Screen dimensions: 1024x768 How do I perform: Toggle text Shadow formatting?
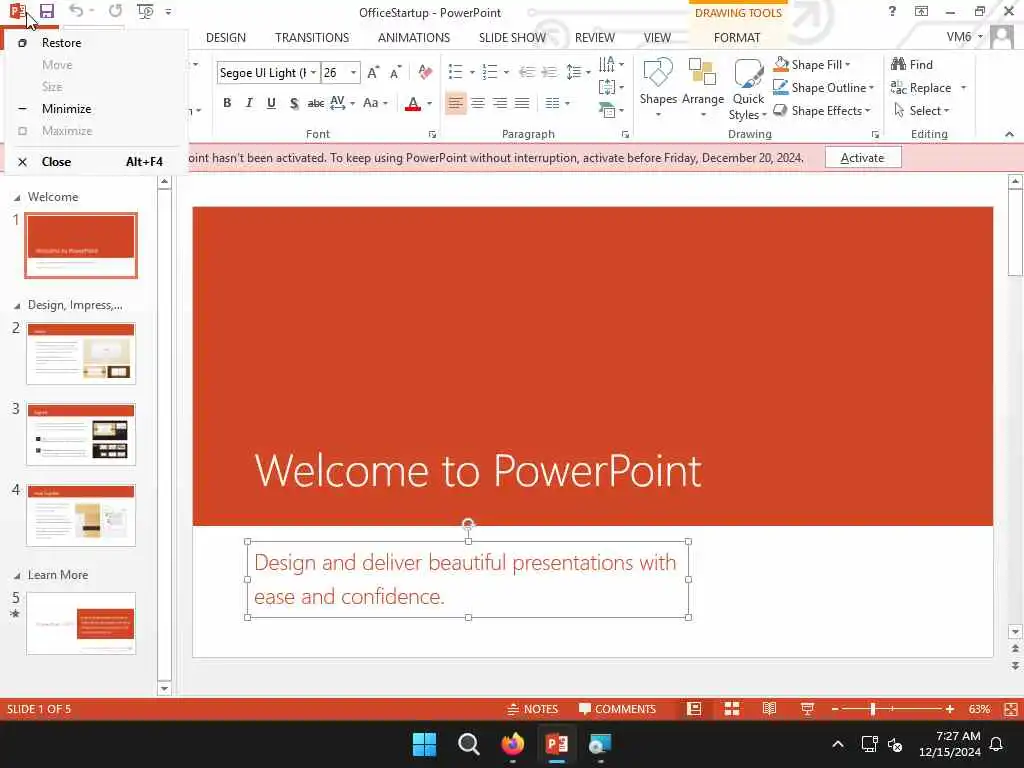[x=294, y=103]
